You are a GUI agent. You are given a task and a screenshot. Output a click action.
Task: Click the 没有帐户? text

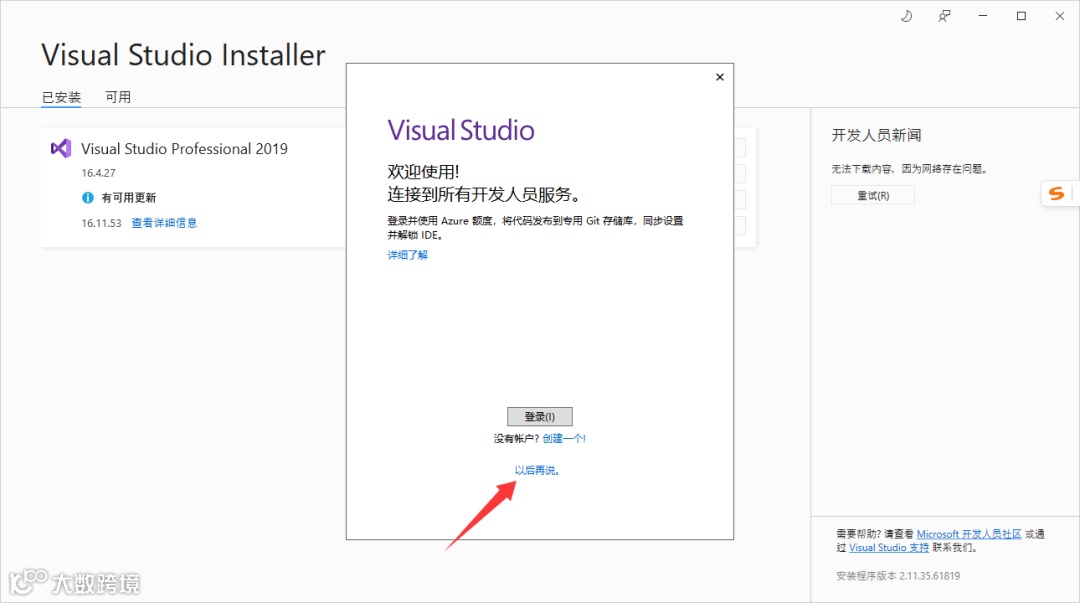[517, 438]
